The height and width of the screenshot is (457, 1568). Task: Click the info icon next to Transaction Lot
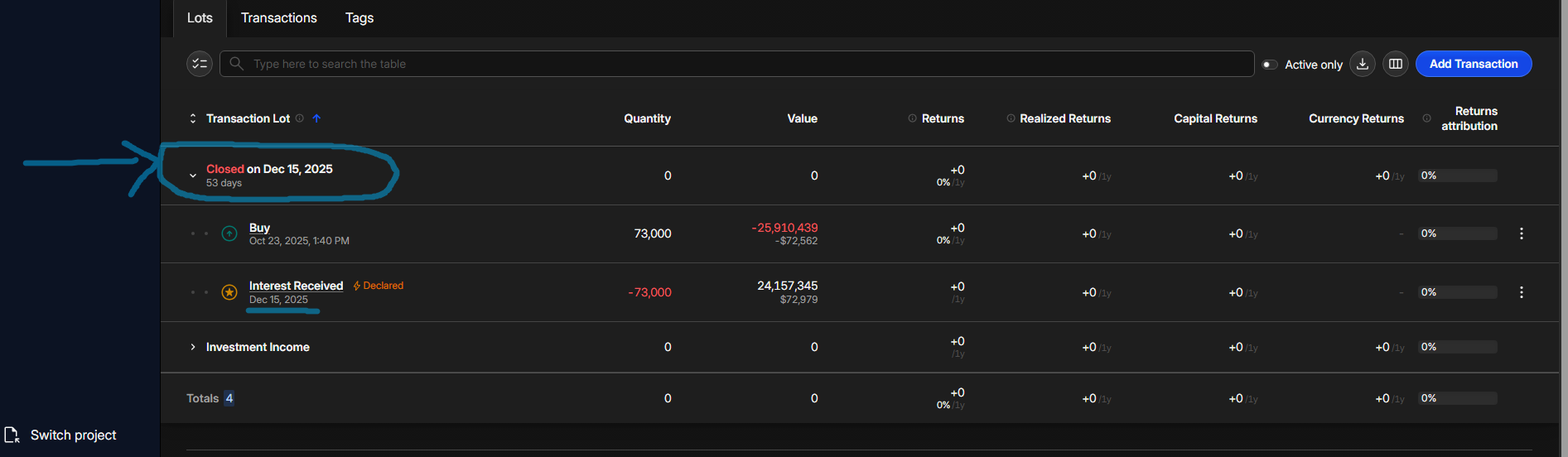coord(300,118)
